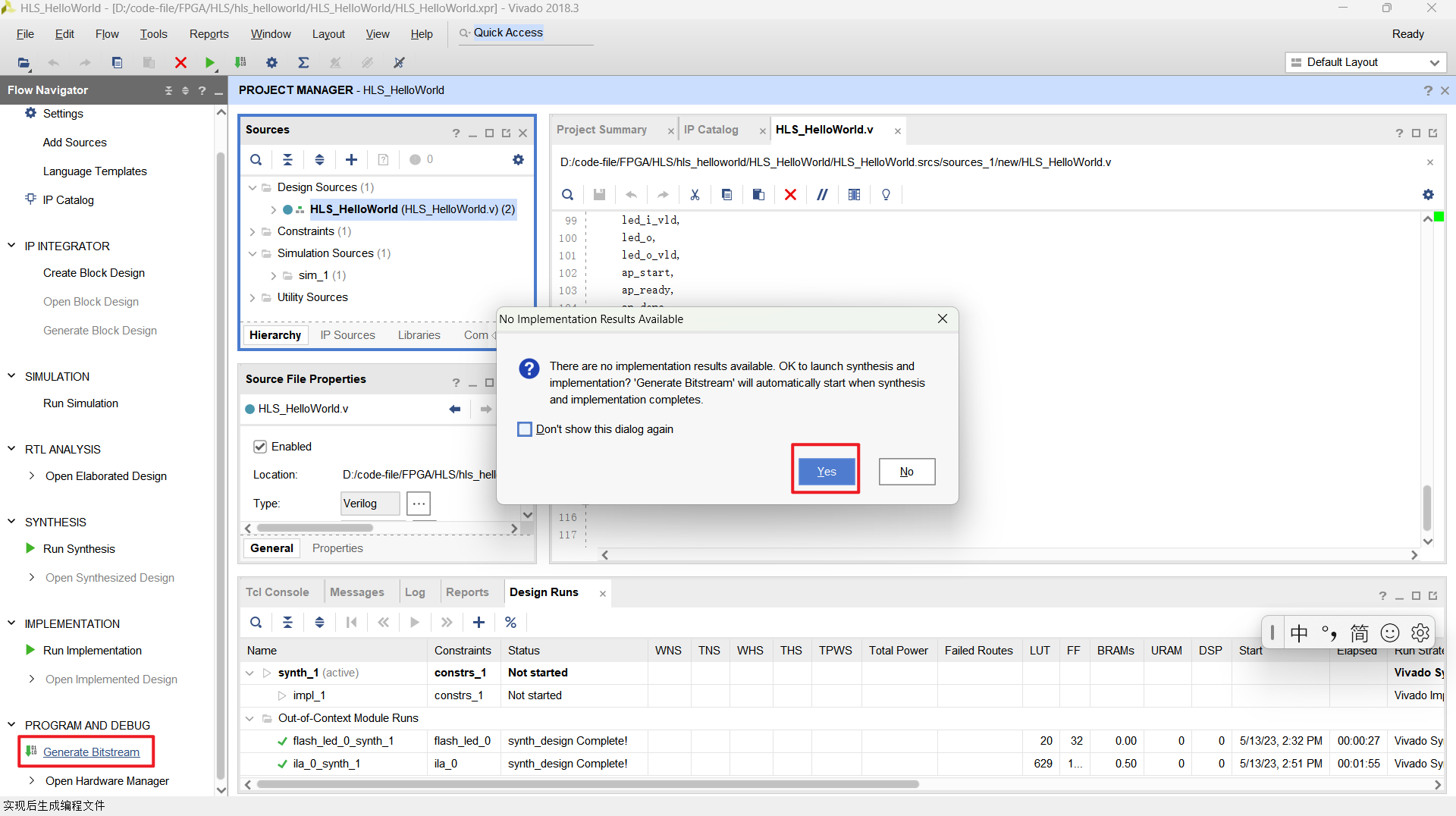Viewport: 1456px width, 816px height.
Task: Add sources with the plus icon
Action: [351, 160]
